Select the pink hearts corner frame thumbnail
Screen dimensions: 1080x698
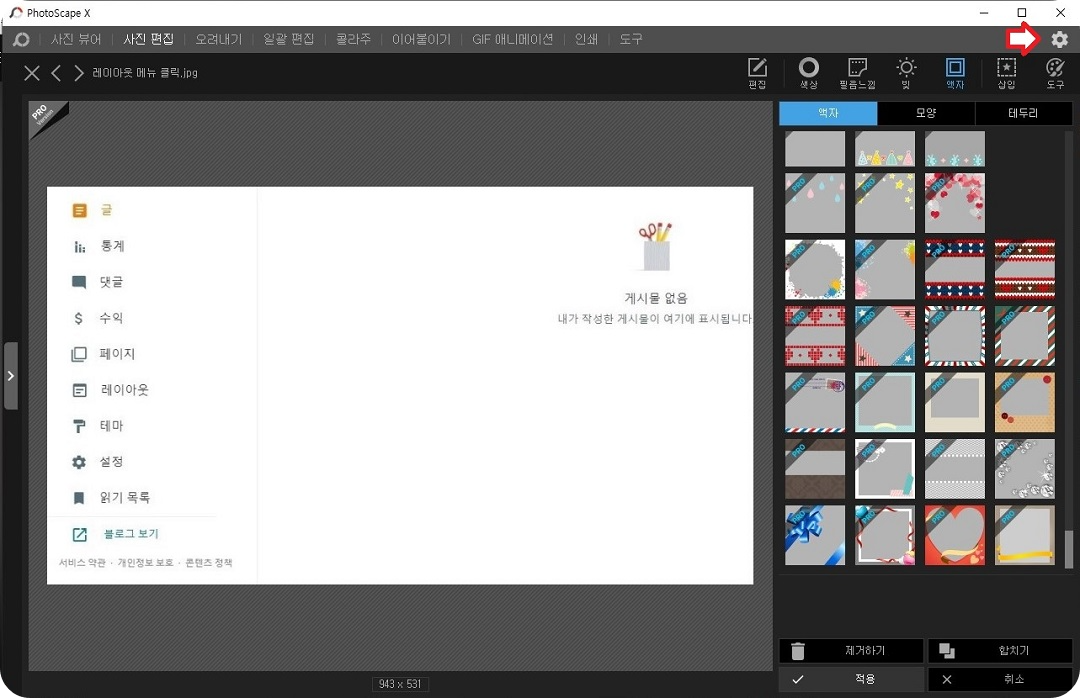point(955,203)
